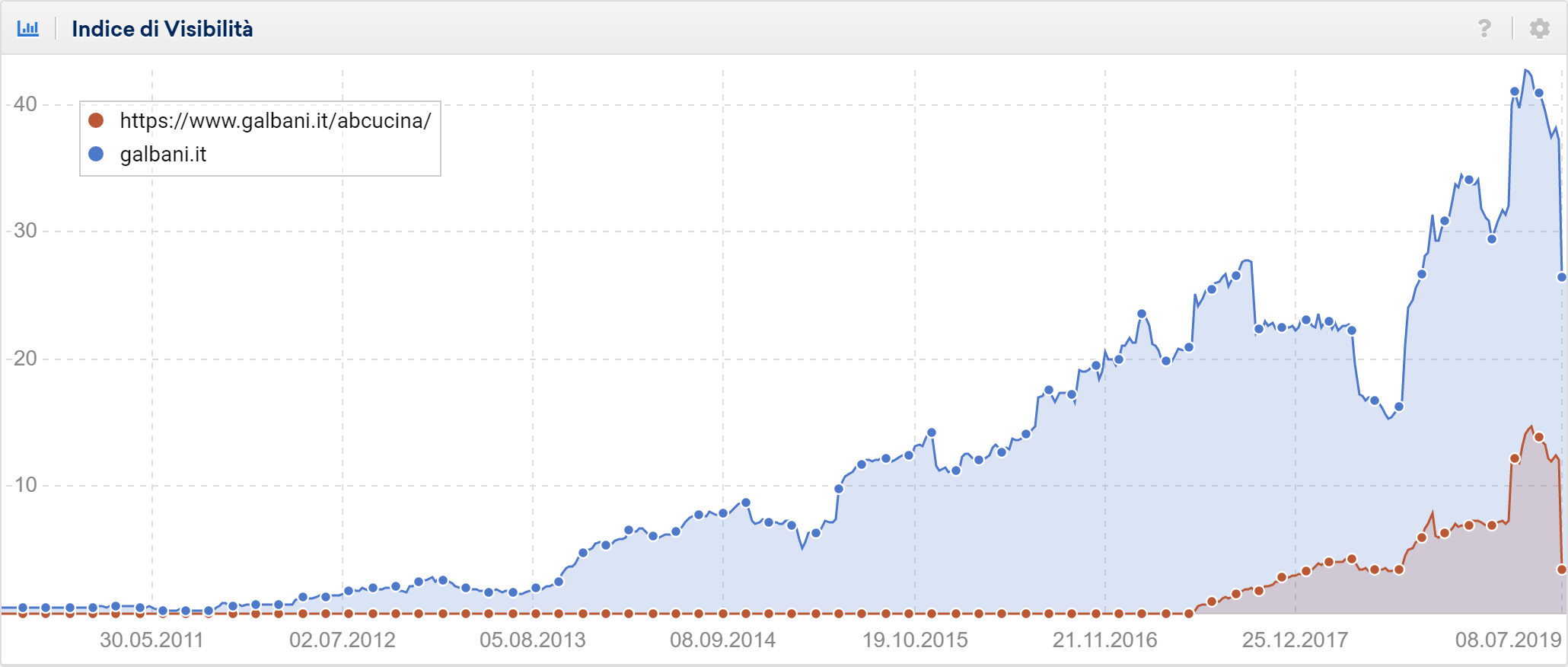Screen dimensions: 1568x667
Task: Click the 08.07.2019 date label
Action: [x=1509, y=640]
